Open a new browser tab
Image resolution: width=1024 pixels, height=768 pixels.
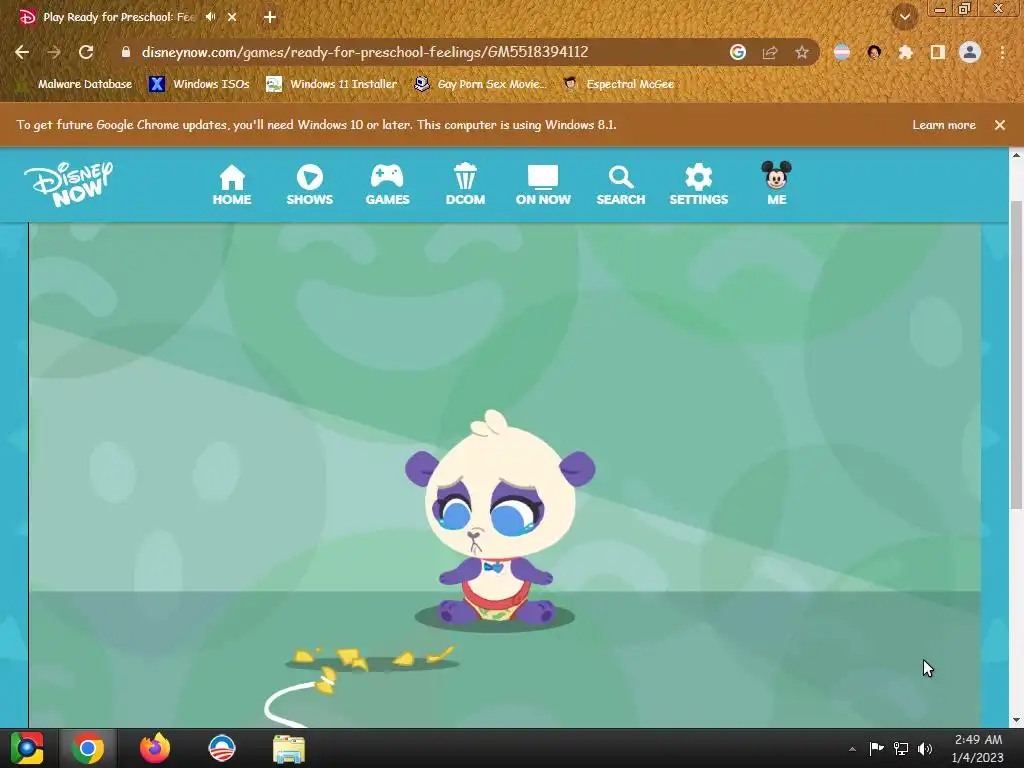pos(270,17)
